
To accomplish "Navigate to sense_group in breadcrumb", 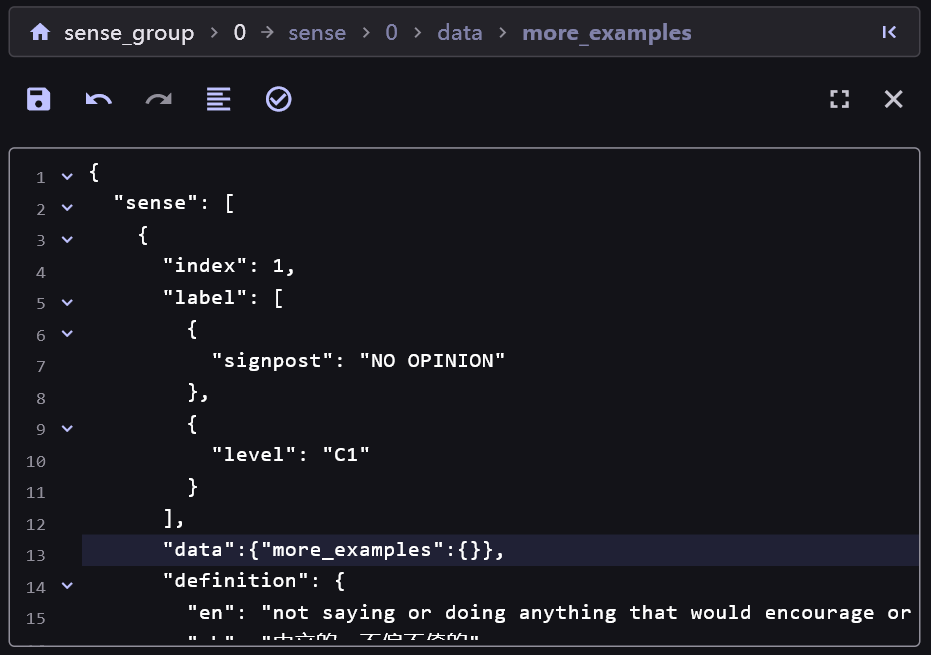I will pos(129,33).
